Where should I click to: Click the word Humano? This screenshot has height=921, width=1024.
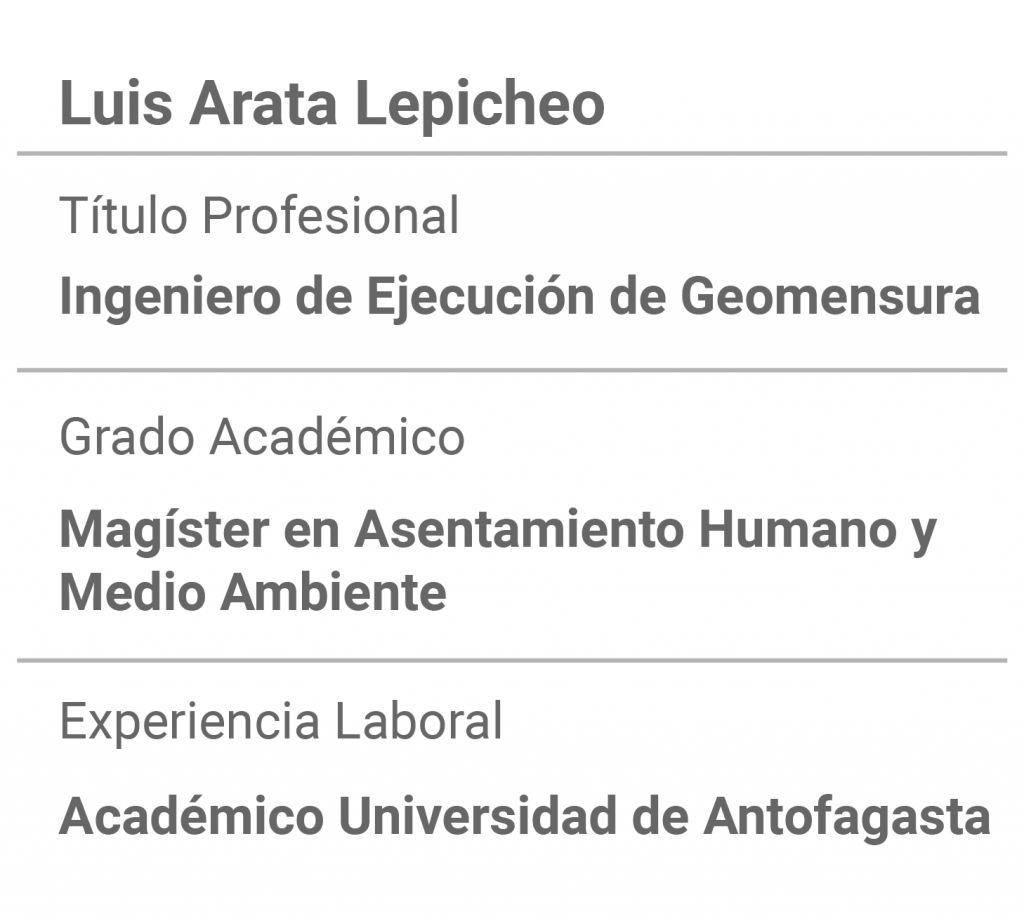pyautogui.click(x=798, y=529)
